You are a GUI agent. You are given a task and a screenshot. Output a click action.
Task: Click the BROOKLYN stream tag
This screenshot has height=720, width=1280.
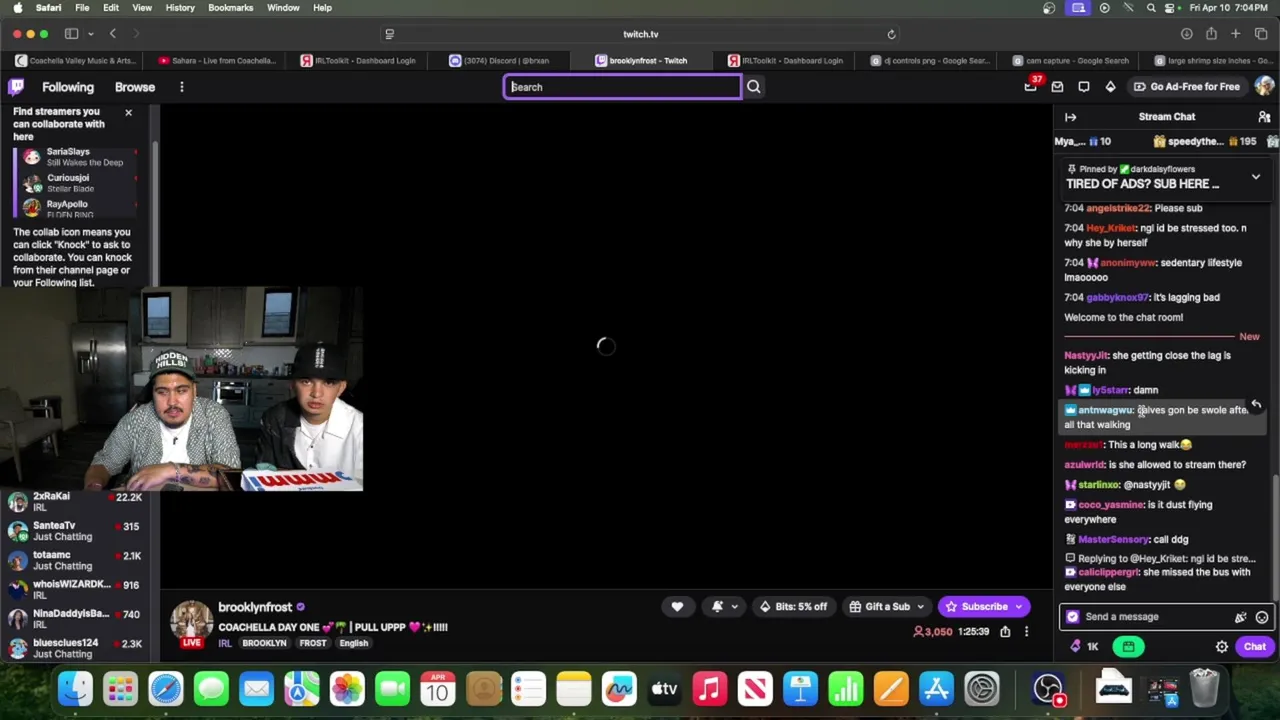[x=264, y=643]
